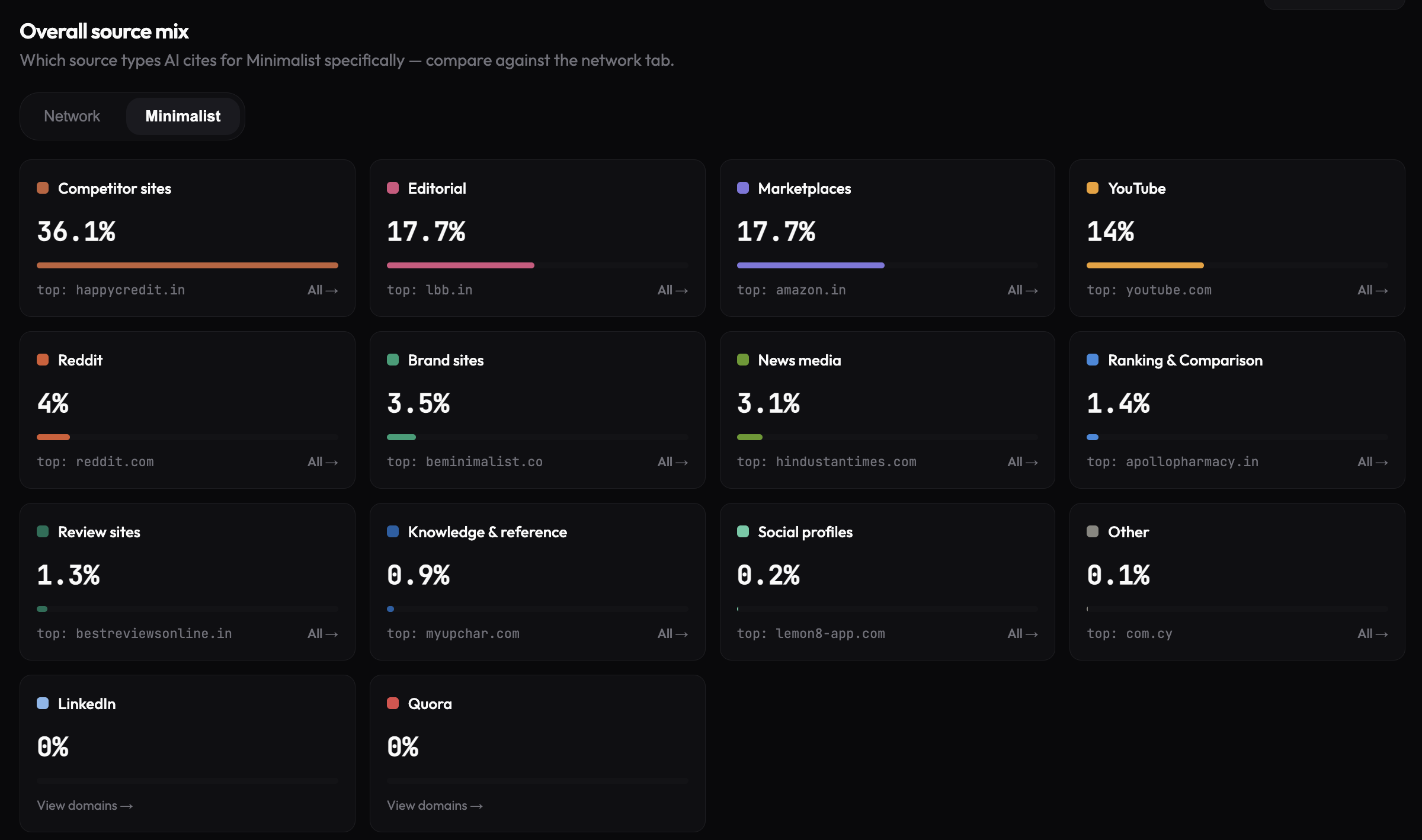Select the Minimalist tab
This screenshot has height=840, width=1422.
183,116
